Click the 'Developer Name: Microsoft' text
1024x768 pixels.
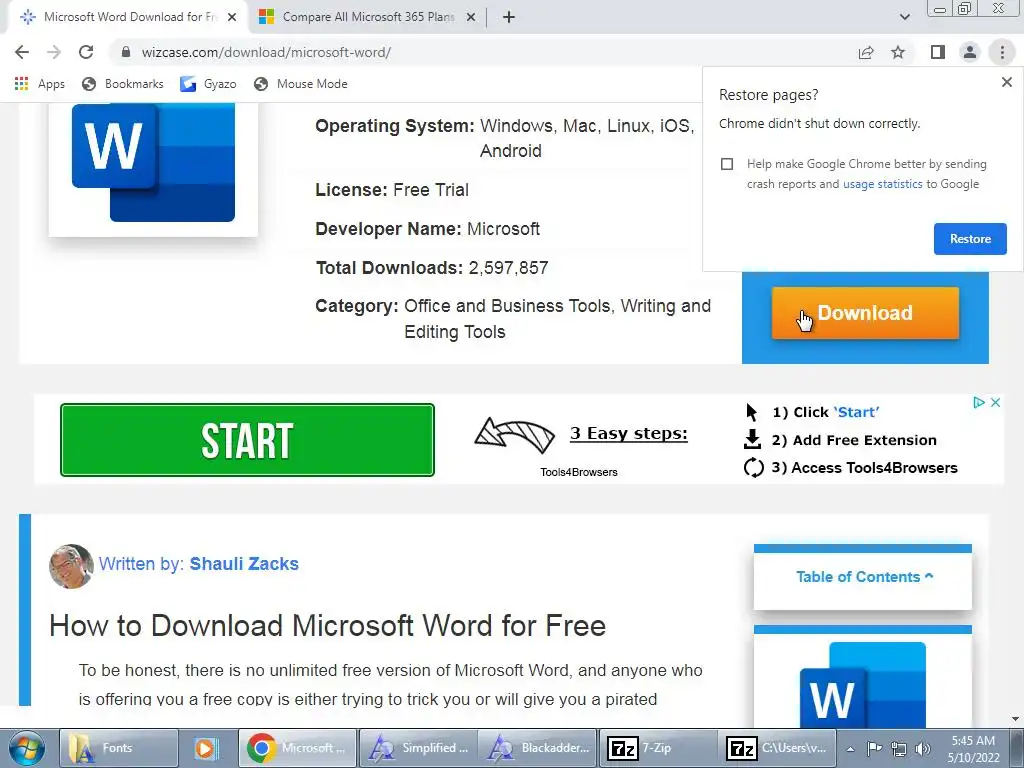pyautogui.click(x=428, y=229)
